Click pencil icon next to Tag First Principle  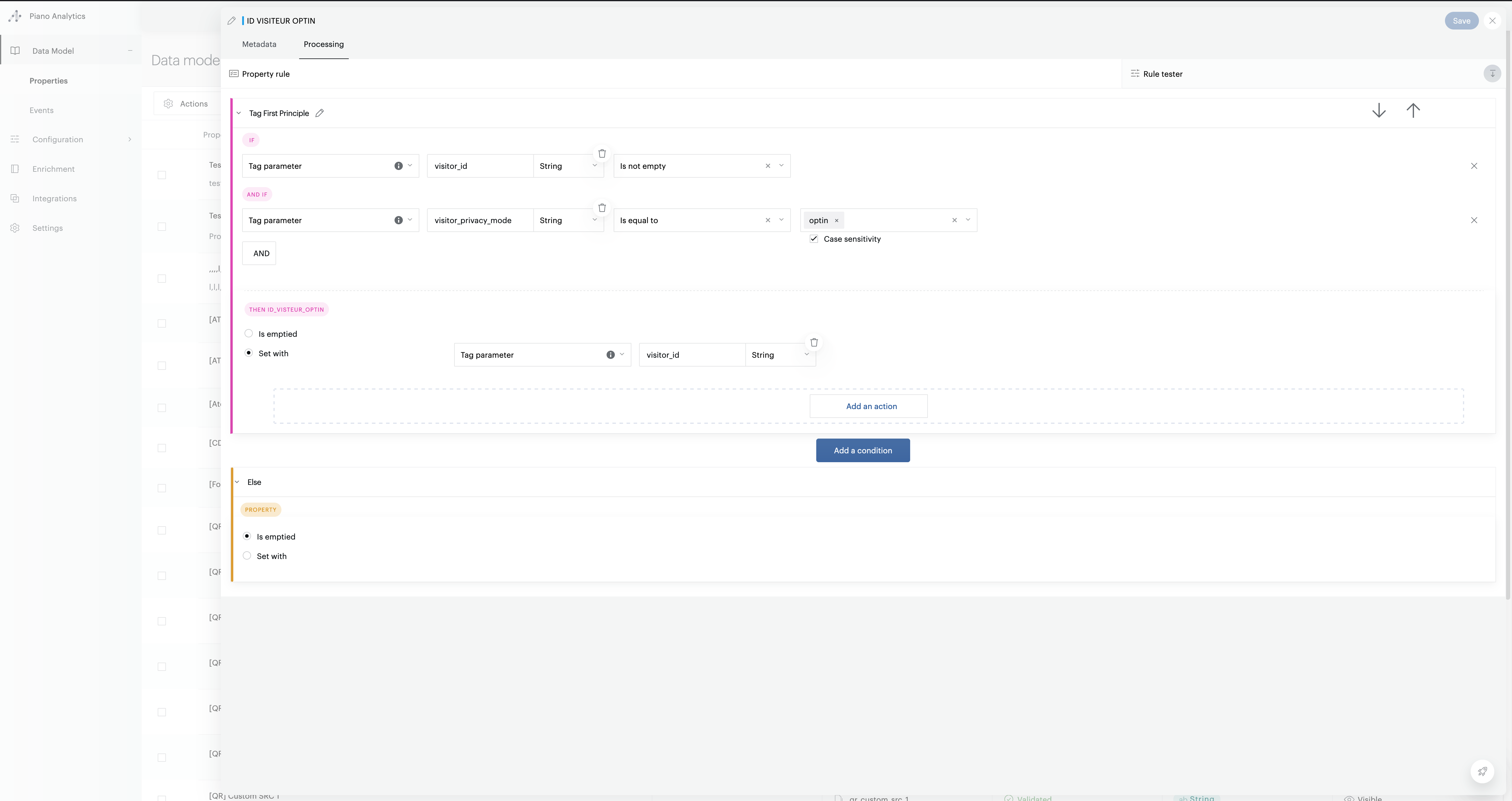tap(319, 113)
